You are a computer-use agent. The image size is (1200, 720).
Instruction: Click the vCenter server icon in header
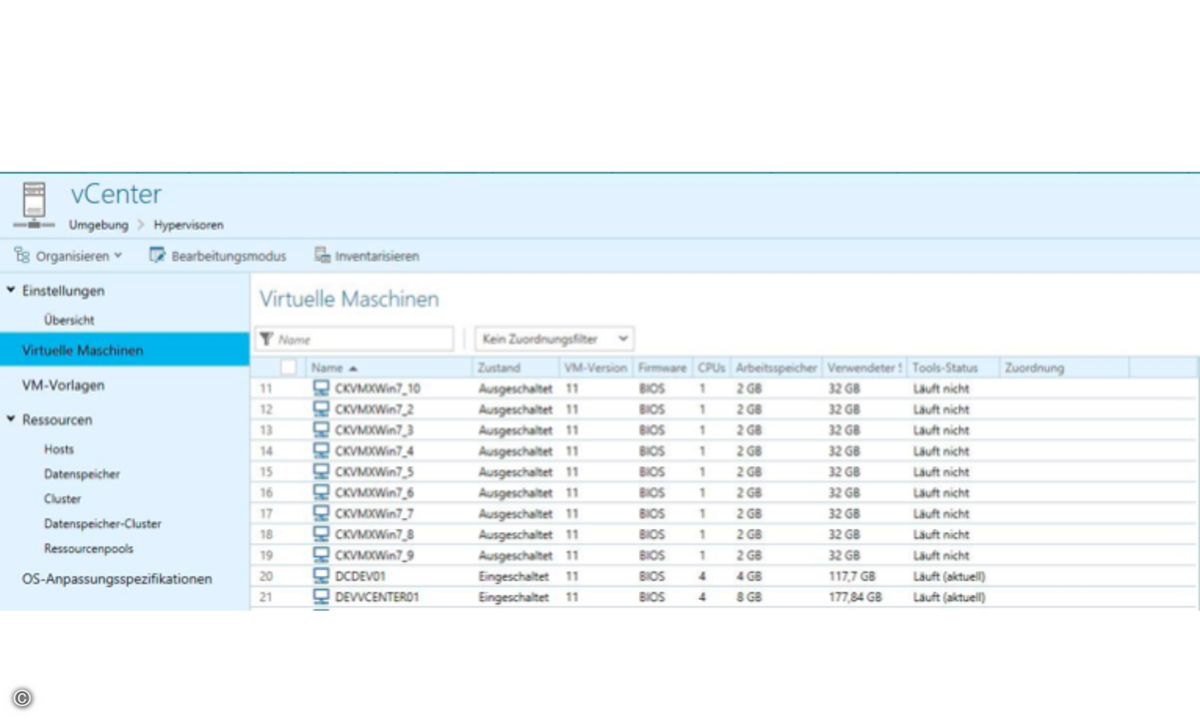[x=35, y=206]
